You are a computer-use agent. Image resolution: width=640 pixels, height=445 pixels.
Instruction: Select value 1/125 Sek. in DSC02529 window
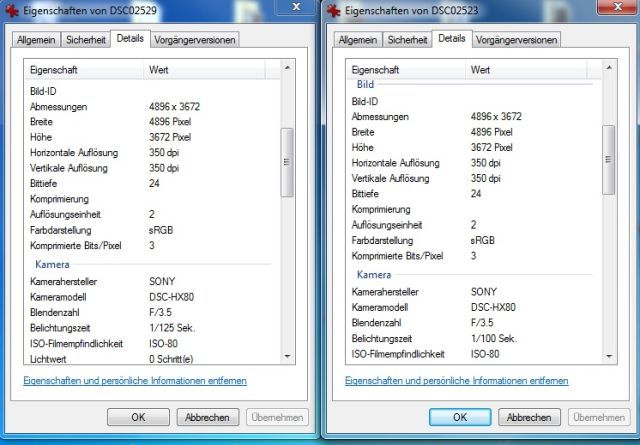pyautogui.click(x=172, y=328)
